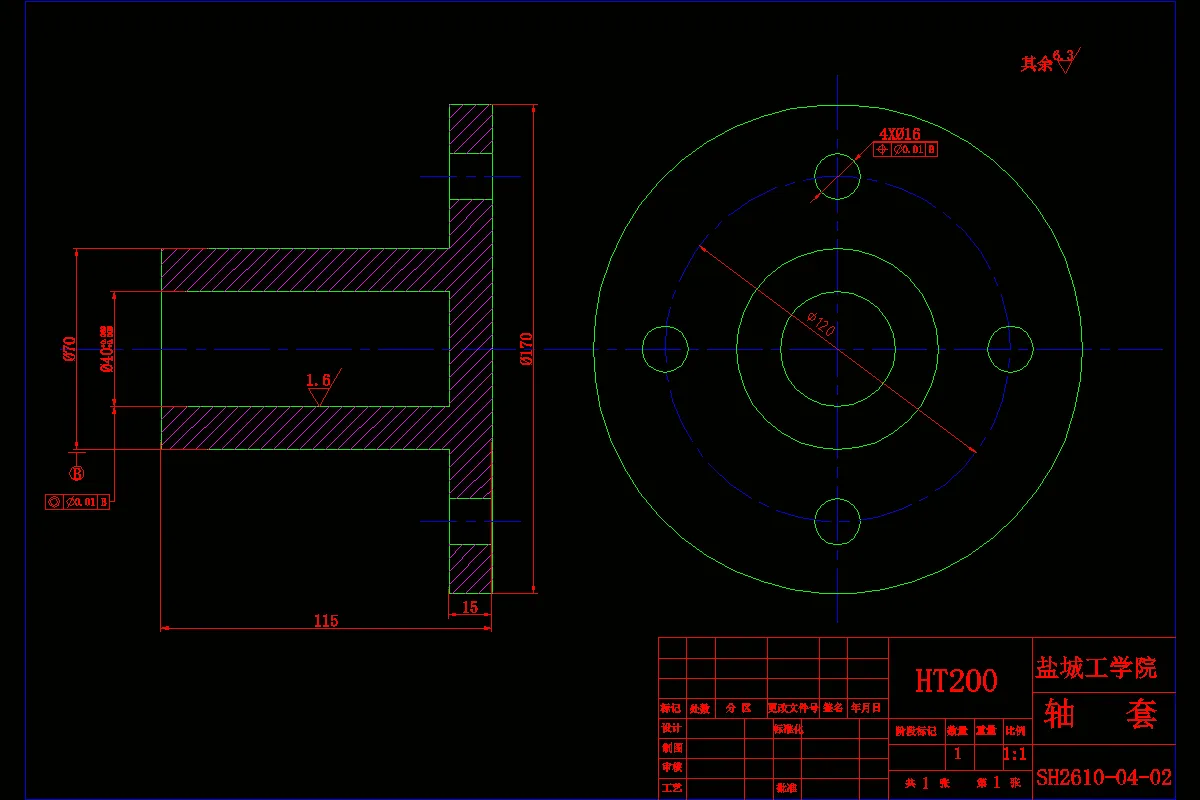Select the 115 overall length dimension

326,621
